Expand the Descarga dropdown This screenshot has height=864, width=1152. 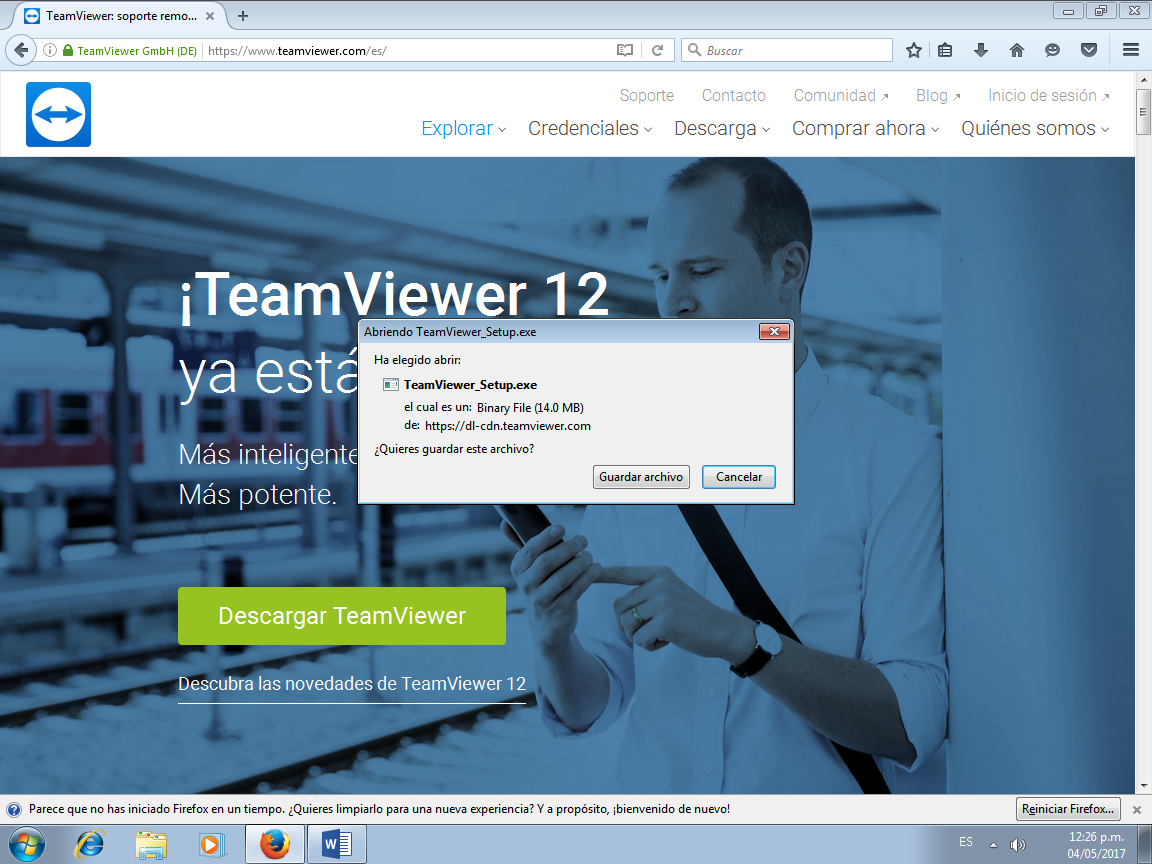click(720, 129)
